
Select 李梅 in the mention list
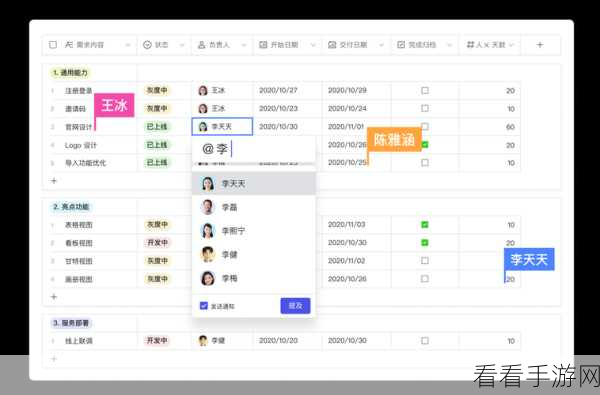254,278
